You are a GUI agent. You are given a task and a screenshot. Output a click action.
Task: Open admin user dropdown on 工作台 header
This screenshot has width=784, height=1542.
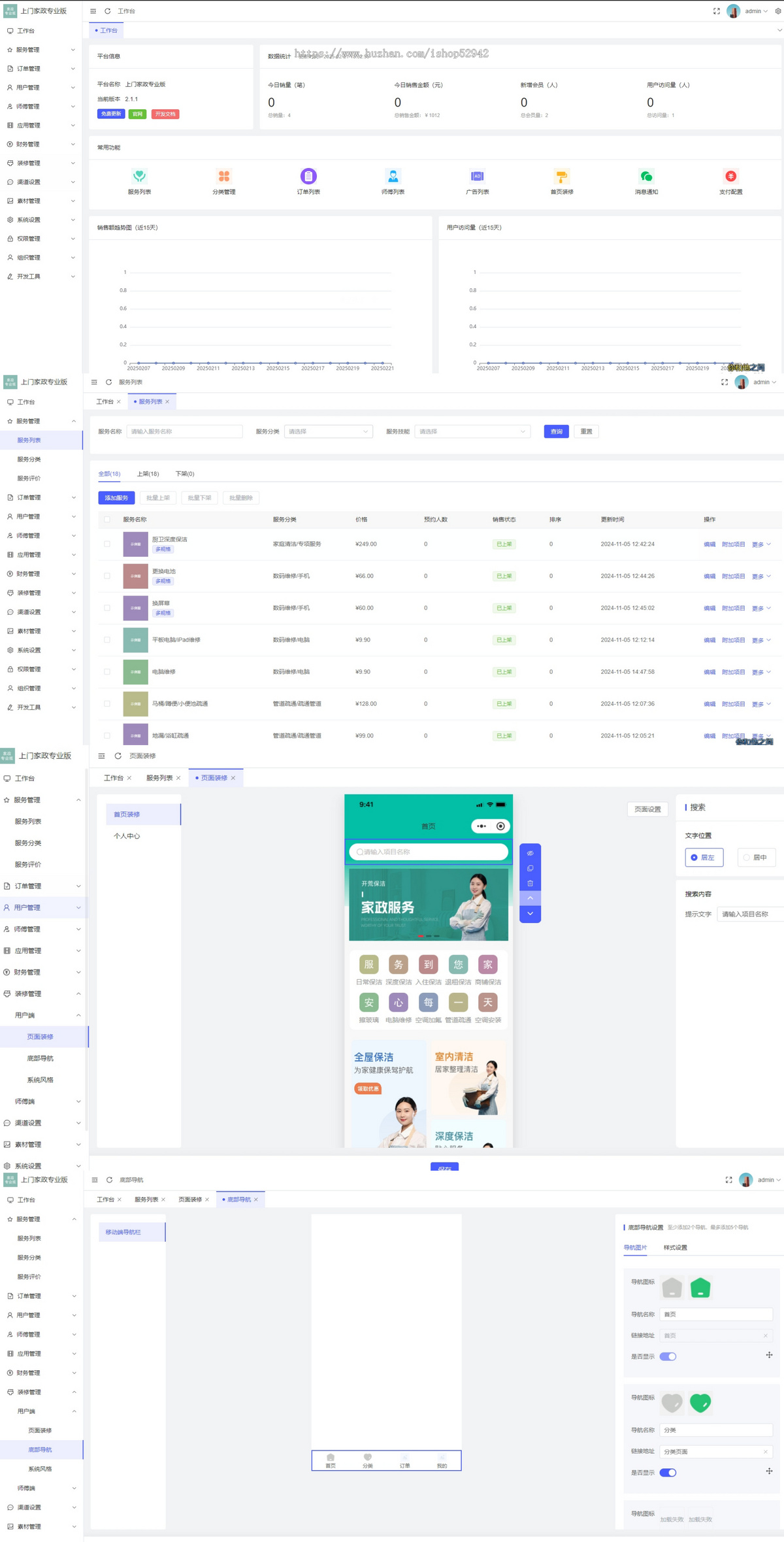(x=756, y=11)
